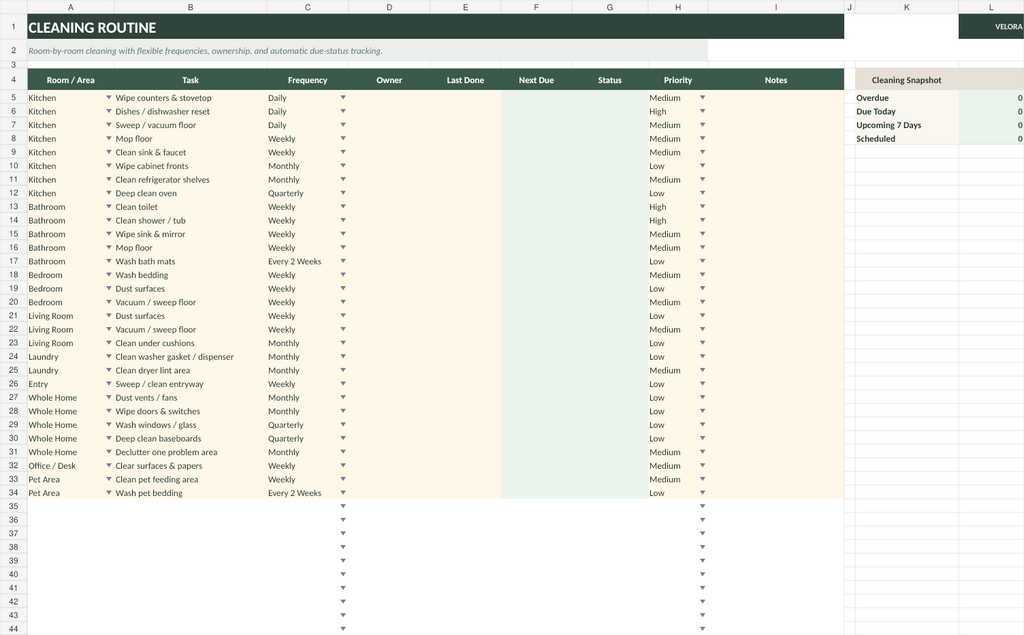Select Owner cell for Mop floor kitchen row

point(389,138)
